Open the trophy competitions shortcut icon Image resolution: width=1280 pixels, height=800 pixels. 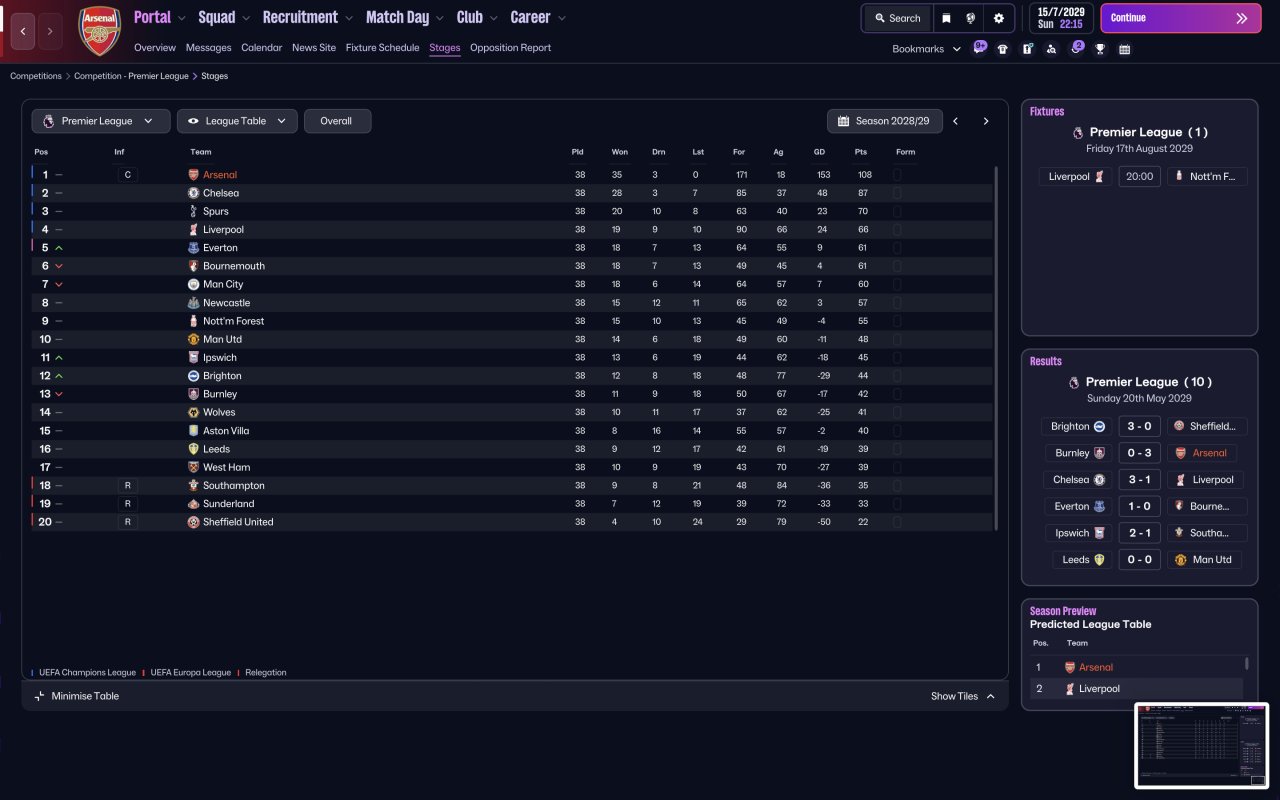tap(1100, 49)
